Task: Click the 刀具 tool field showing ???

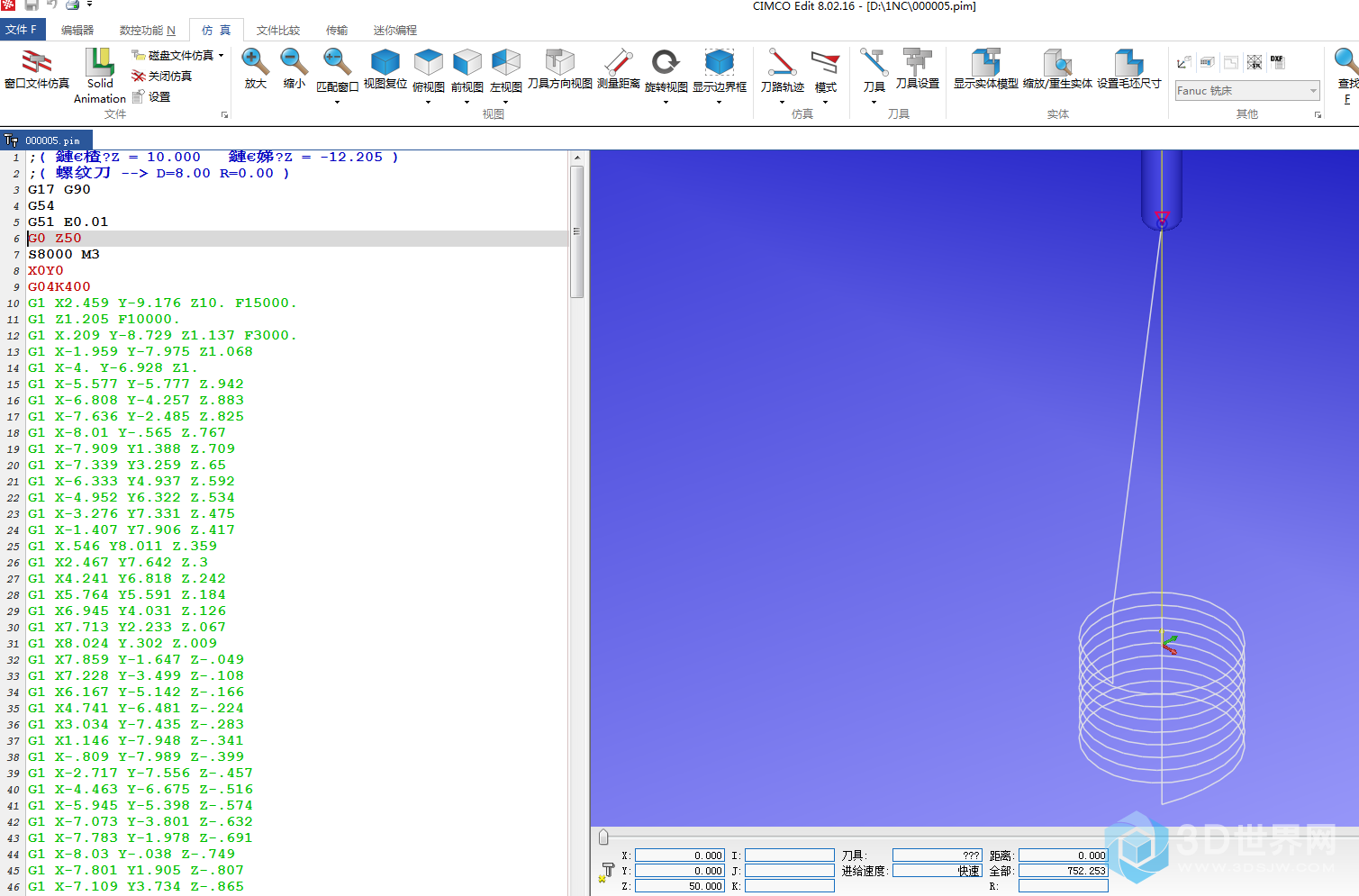Action: pos(937,855)
